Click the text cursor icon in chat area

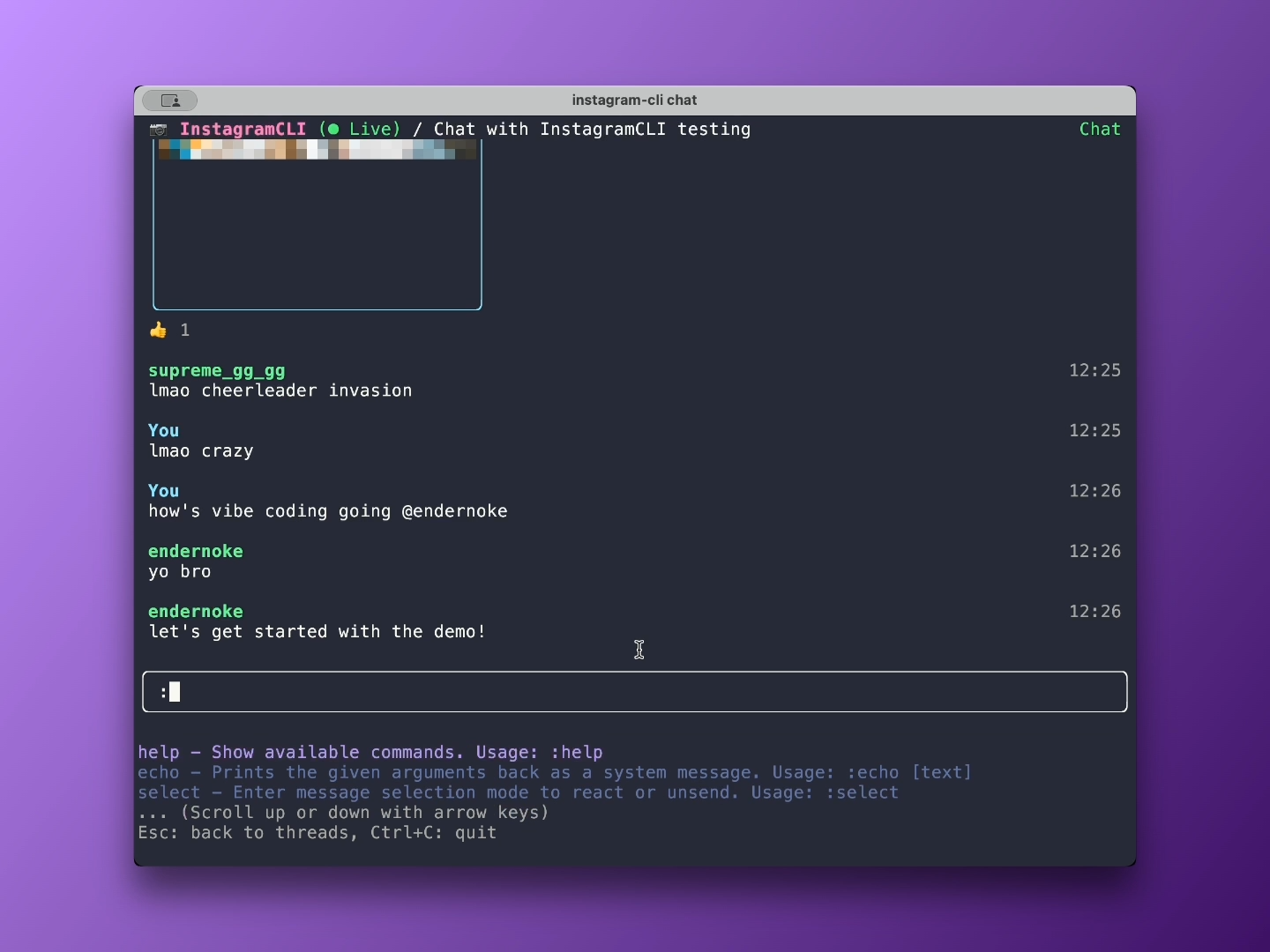coord(639,650)
